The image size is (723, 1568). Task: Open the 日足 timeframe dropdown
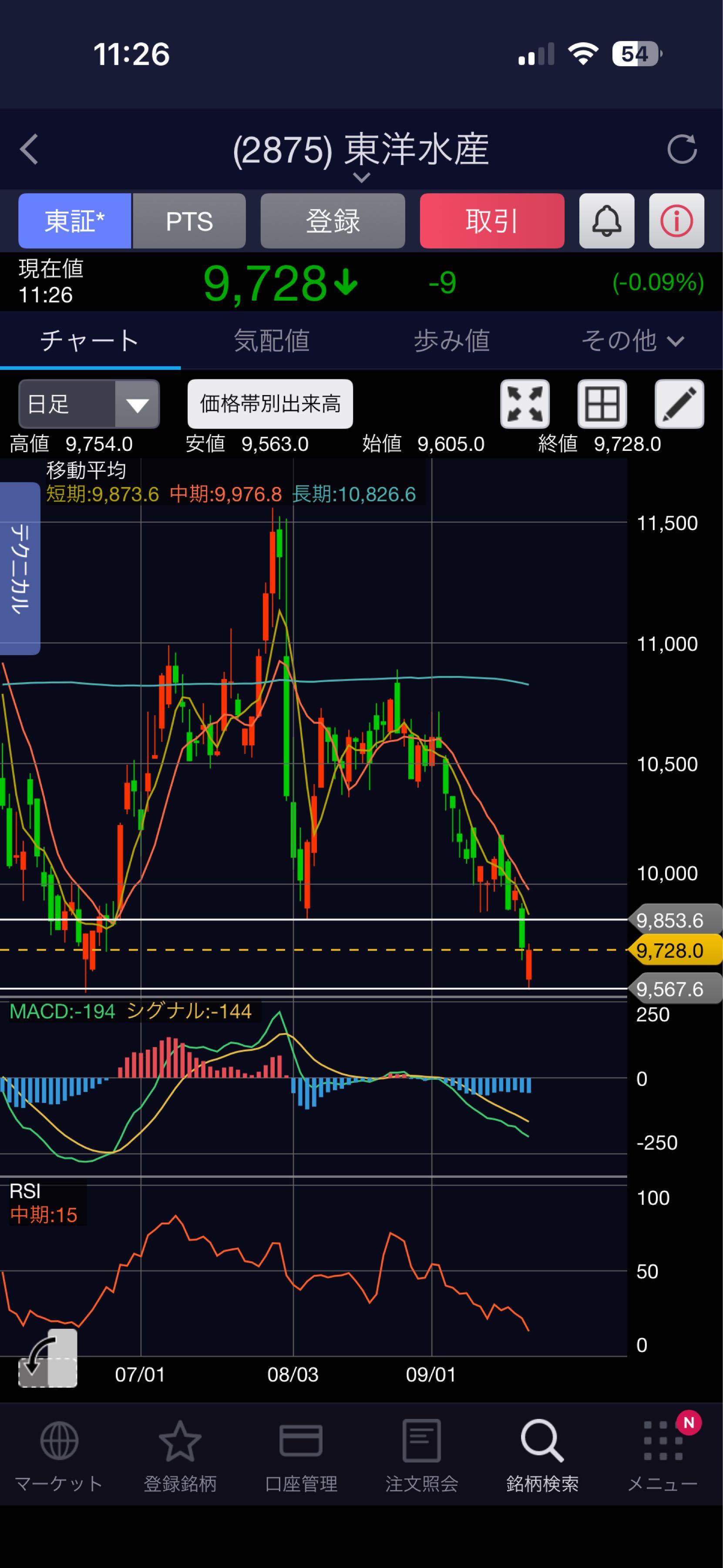click(89, 404)
